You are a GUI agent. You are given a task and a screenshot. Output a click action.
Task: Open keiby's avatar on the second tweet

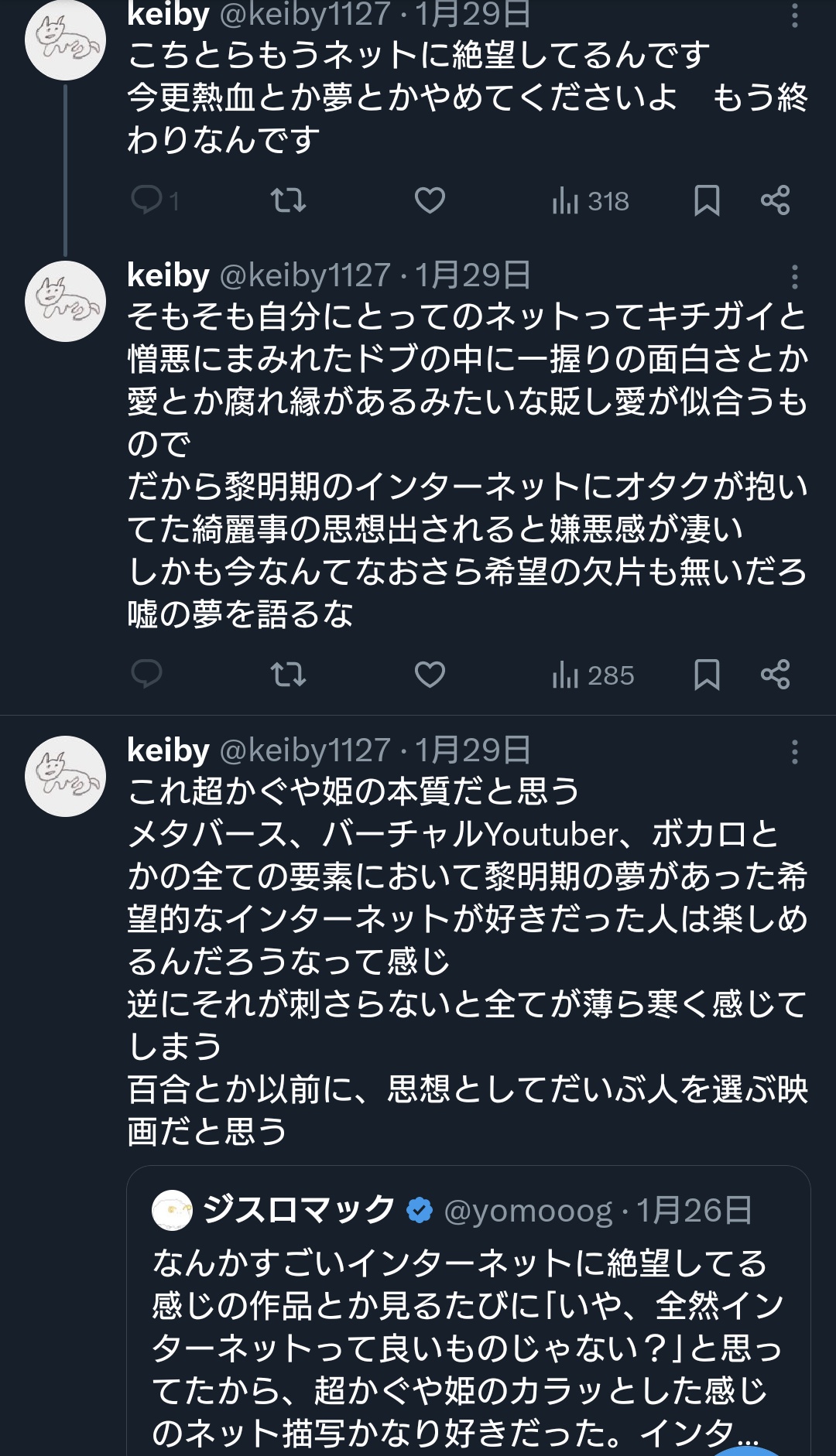click(x=65, y=301)
